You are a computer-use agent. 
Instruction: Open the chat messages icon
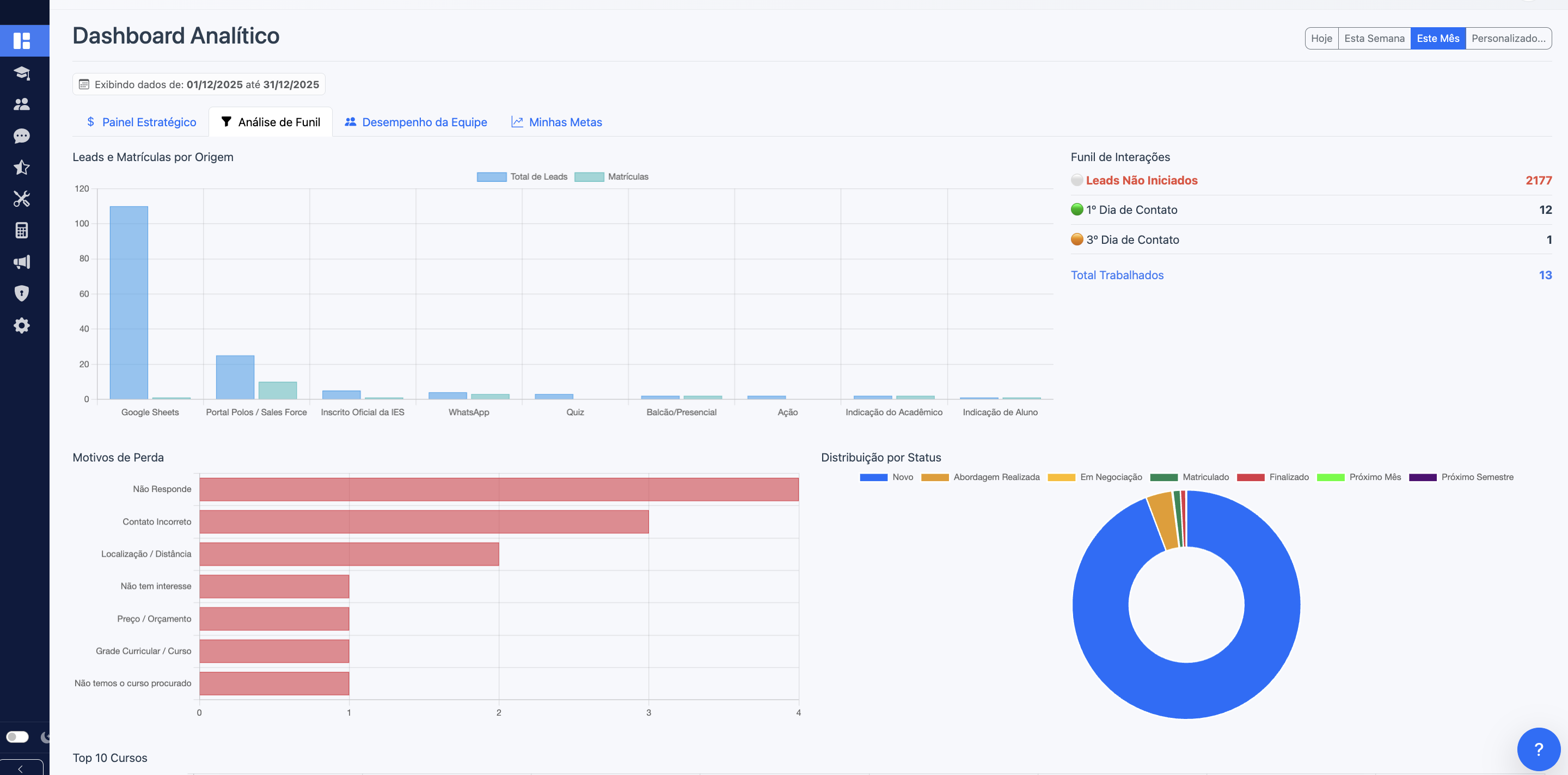pyautogui.click(x=22, y=136)
